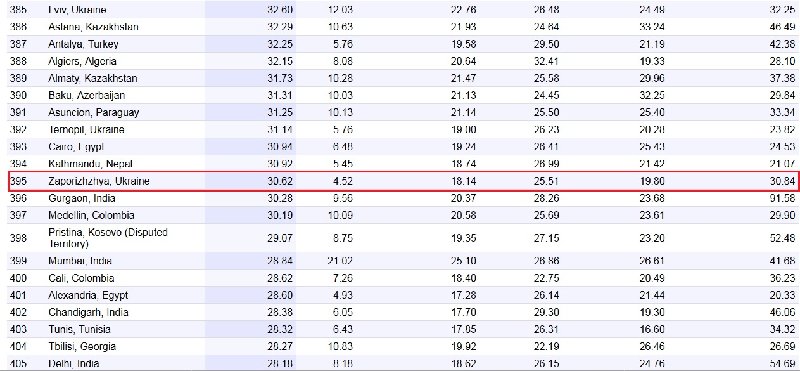
Task: Open the Zaporizhzhya, Ukraine city entry
Action: point(98,181)
